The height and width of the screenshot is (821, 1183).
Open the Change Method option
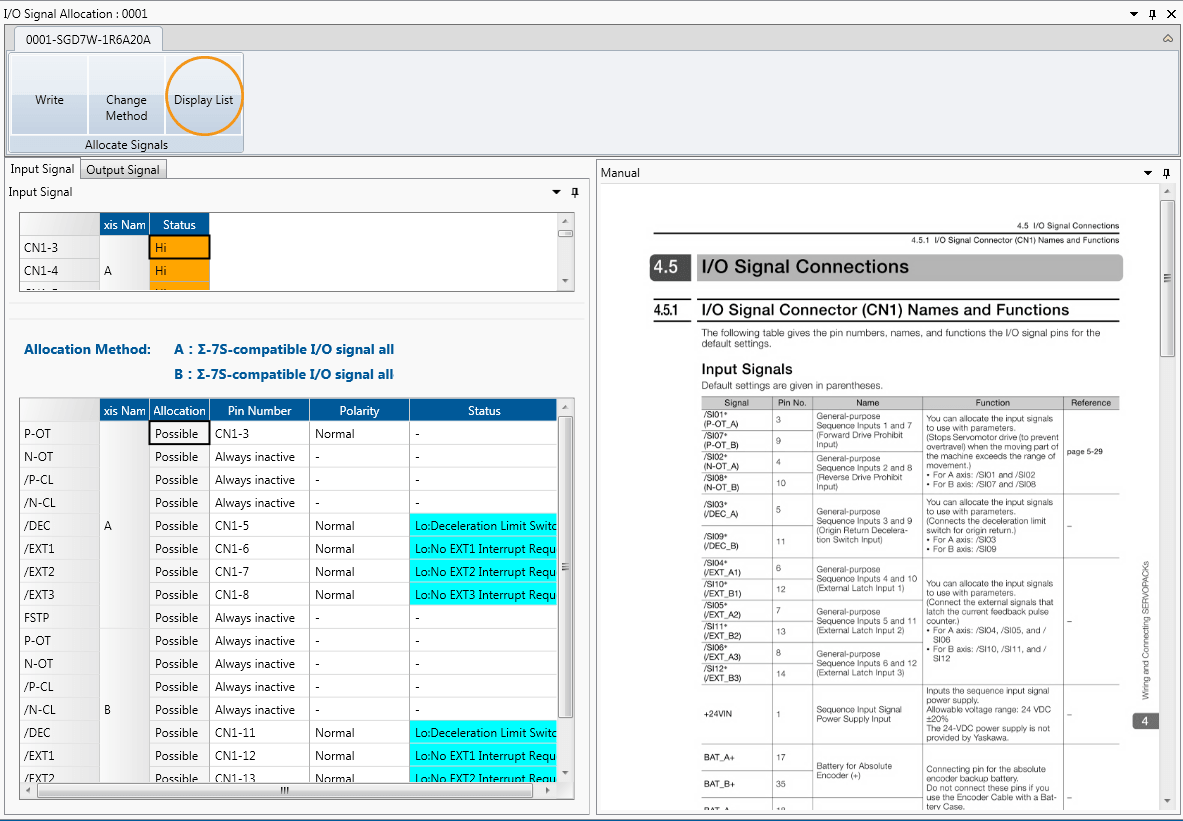pyautogui.click(x=126, y=107)
